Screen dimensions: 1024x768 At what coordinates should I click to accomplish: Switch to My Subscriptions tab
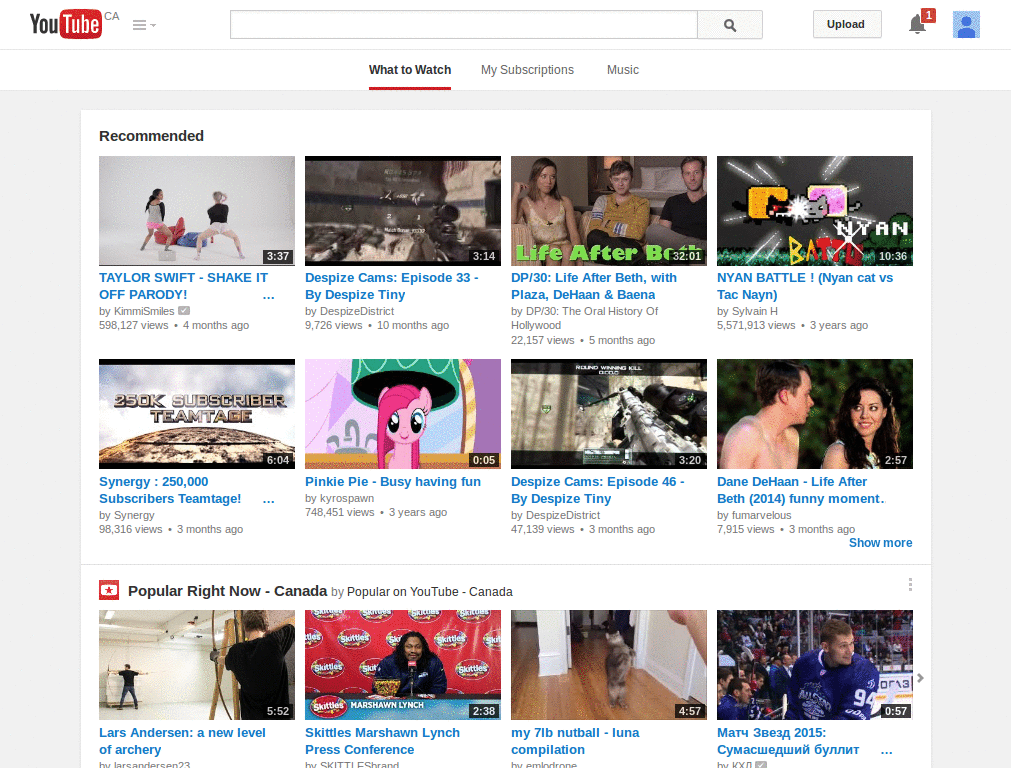527,70
